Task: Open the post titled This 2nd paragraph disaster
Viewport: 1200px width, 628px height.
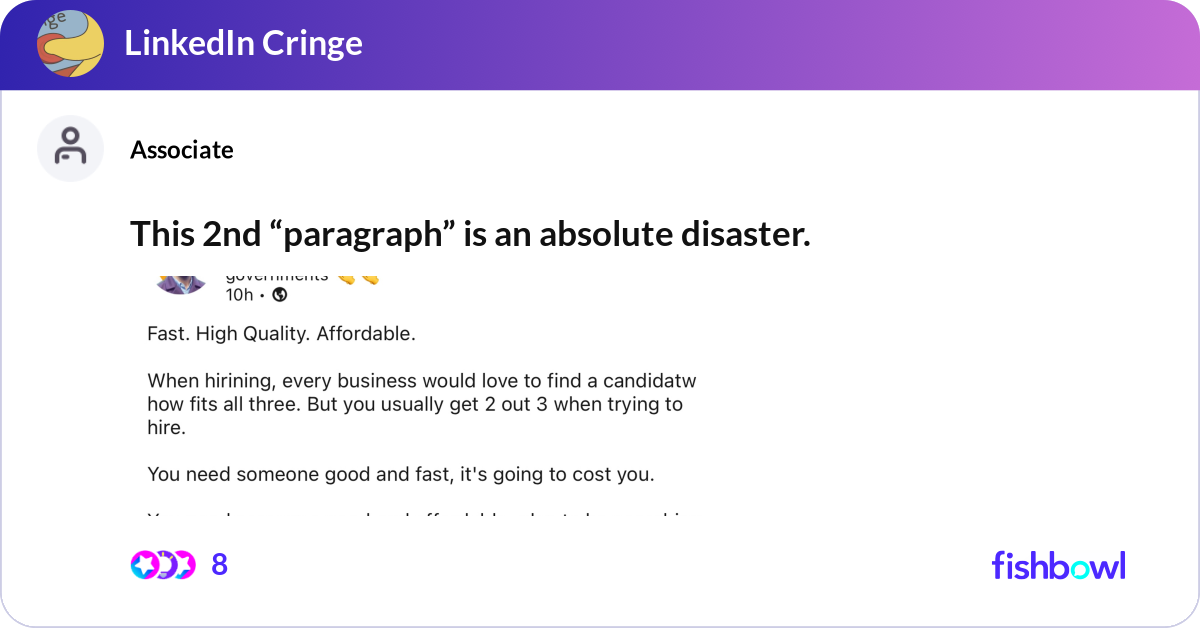Action: pos(470,234)
